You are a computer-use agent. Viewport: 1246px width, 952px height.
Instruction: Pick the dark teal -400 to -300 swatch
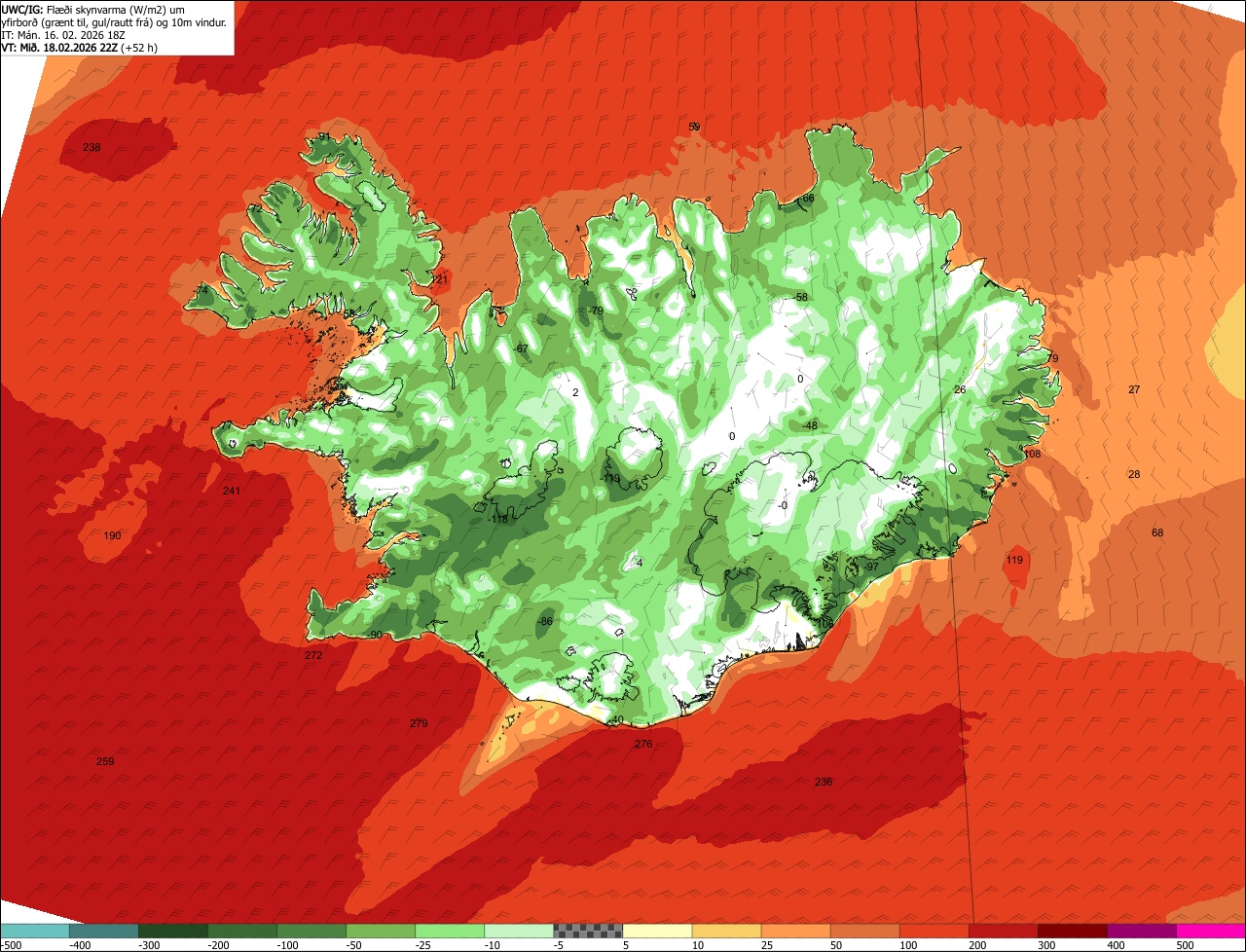pyautogui.click(x=103, y=930)
